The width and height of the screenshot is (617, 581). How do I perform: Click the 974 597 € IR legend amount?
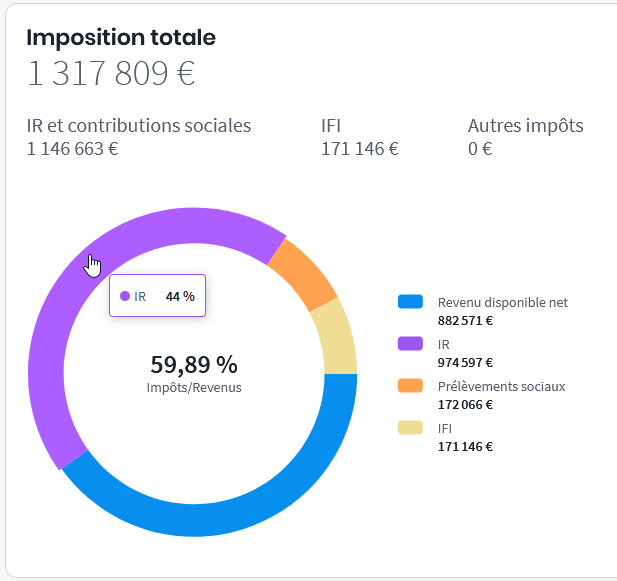coord(465,363)
